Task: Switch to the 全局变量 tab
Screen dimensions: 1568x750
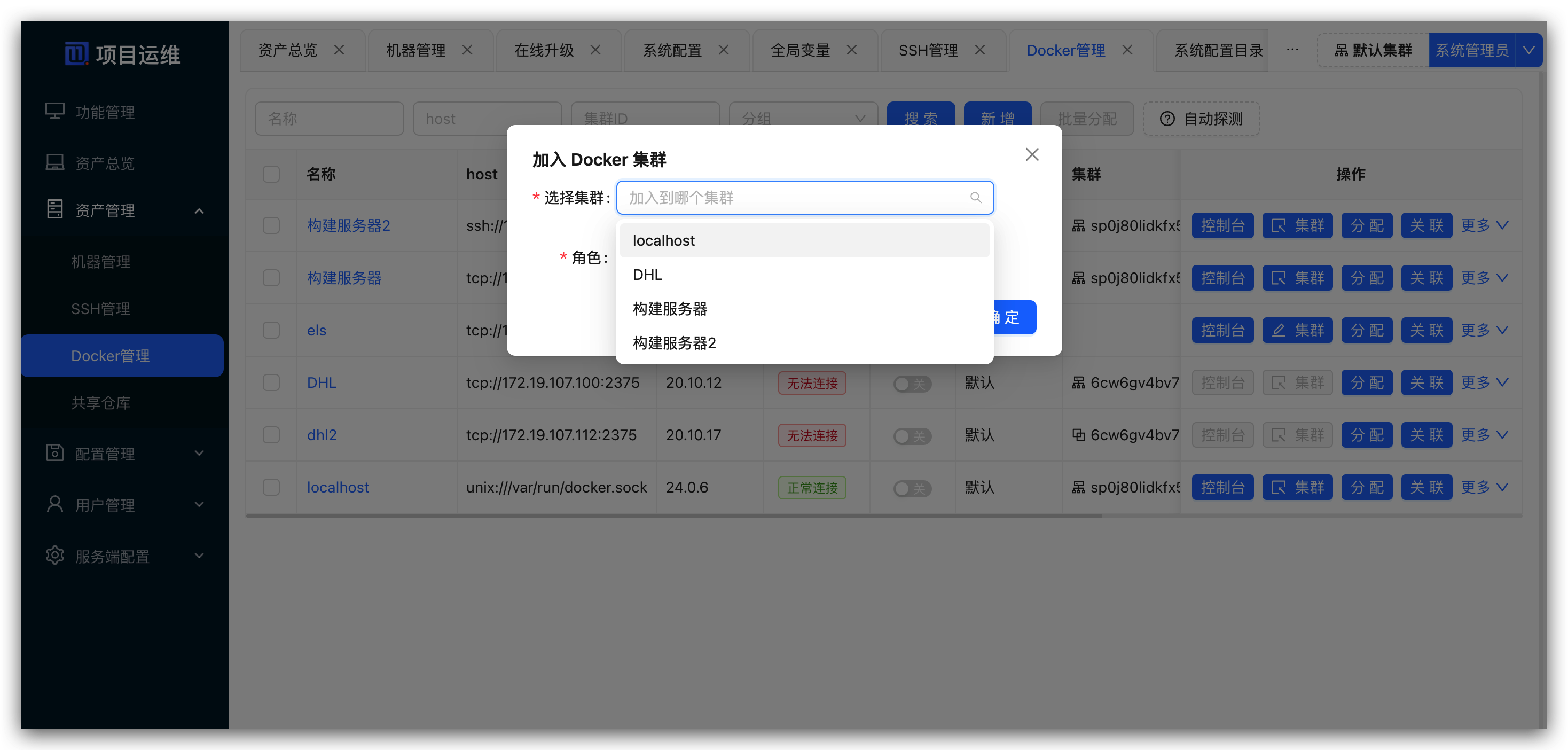Action: click(x=801, y=50)
